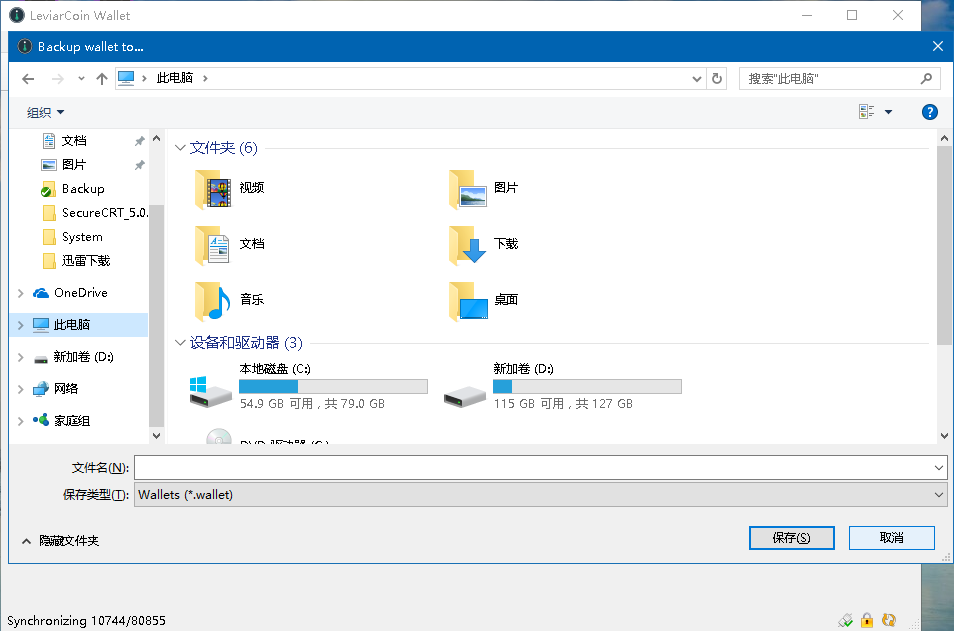Refresh the current folder view
954x631 pixels.
tap(717, 78)
